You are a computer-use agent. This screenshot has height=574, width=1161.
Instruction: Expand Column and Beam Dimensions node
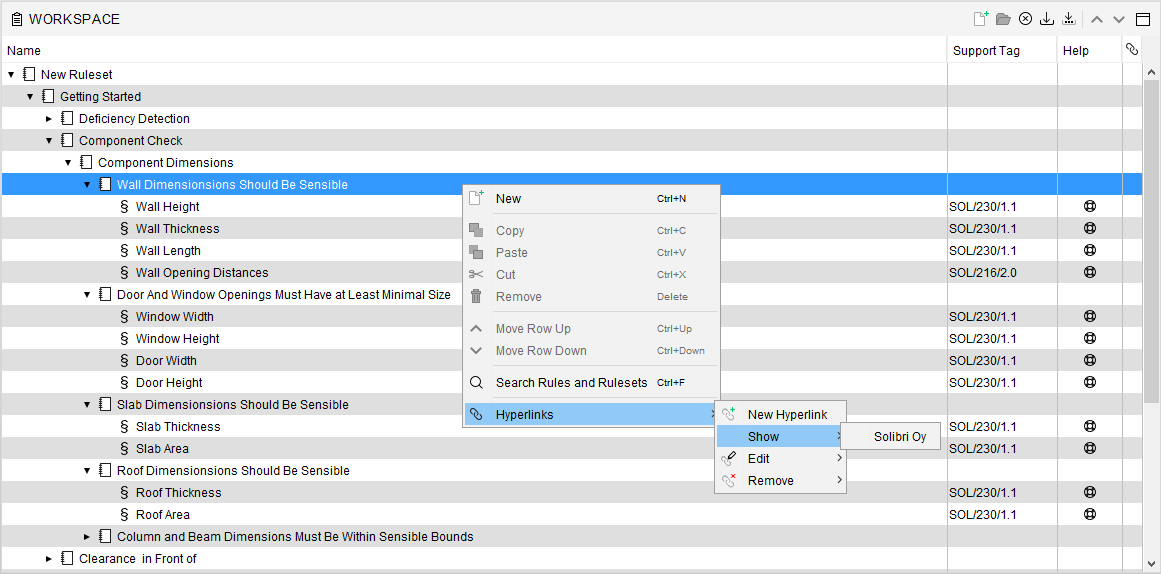[x=87, y=536]
